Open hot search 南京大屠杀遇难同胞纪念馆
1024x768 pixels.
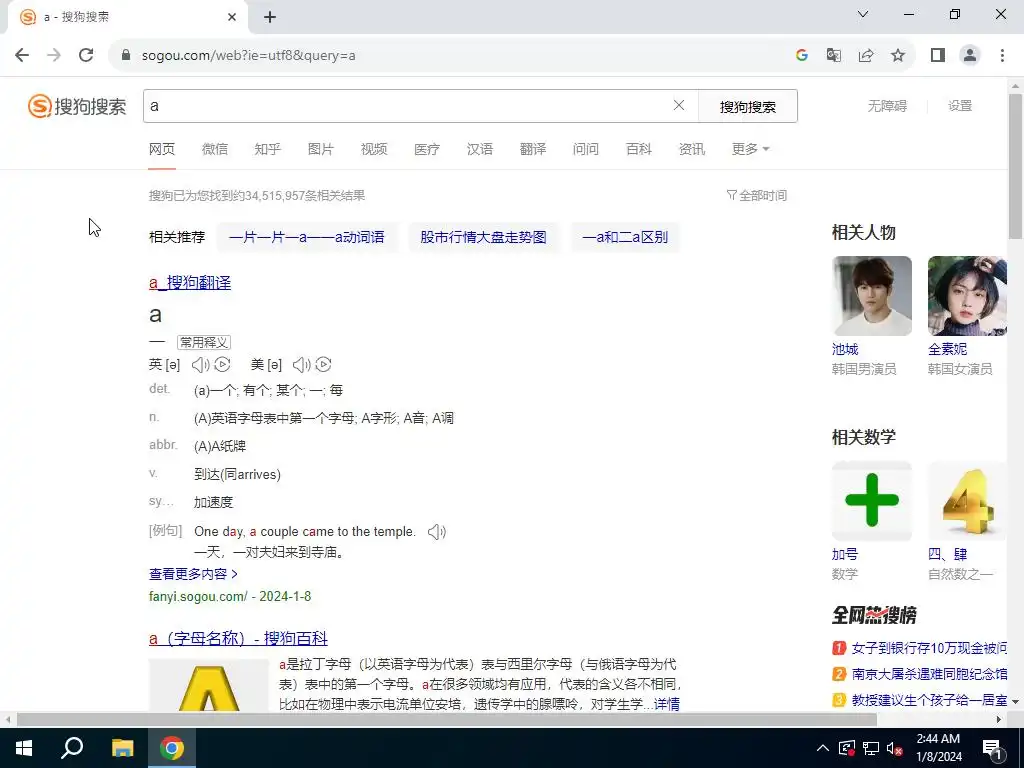(x=929, y=674)
